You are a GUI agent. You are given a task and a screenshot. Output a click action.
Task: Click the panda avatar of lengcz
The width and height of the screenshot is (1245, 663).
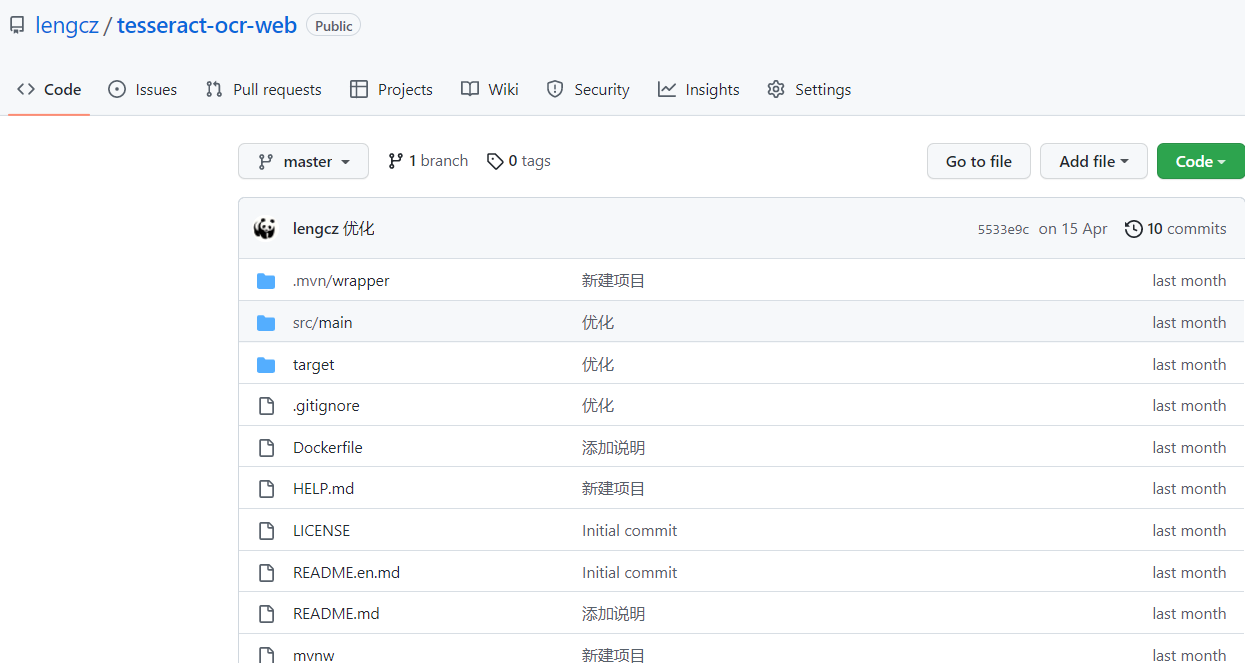coord(265,228)
